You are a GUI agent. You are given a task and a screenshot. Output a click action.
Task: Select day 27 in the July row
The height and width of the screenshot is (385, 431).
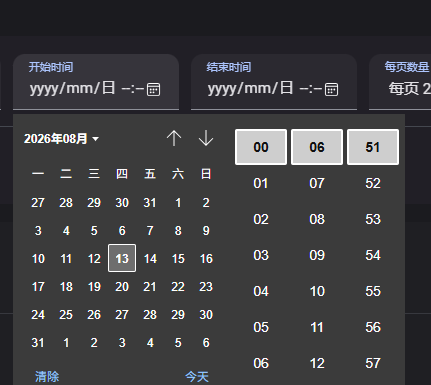click(x=38, y=202)
